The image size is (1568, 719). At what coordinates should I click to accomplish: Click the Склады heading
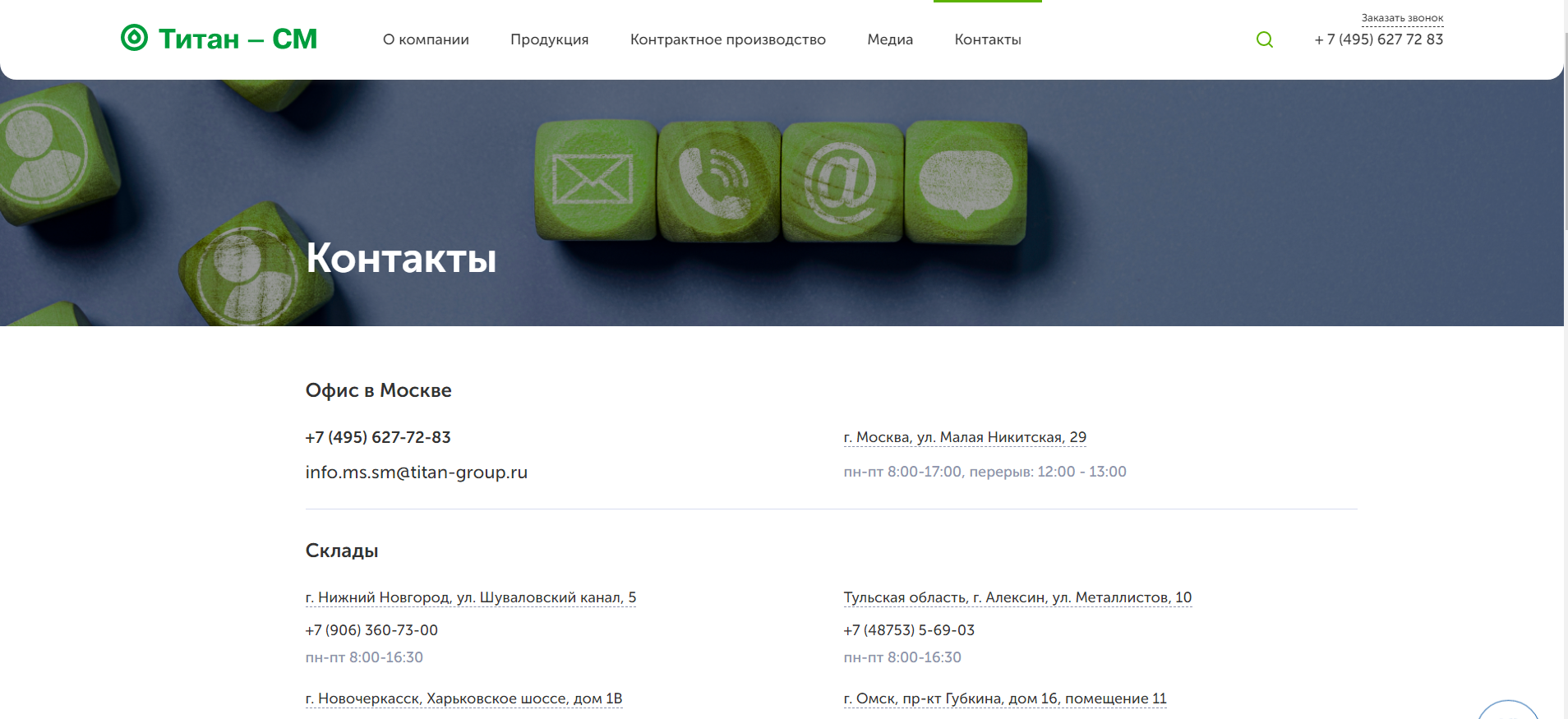pos(342,551)
